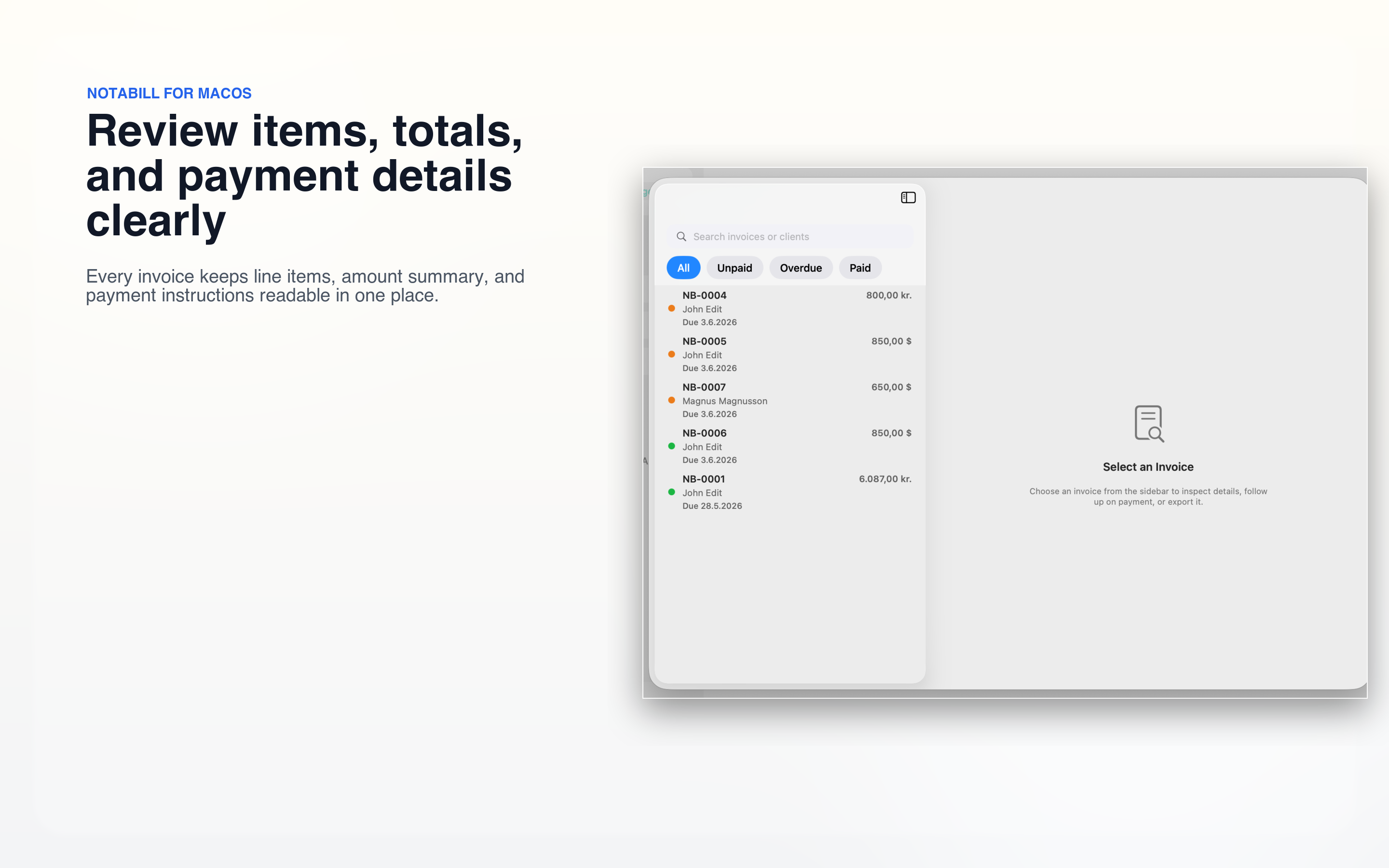Click the 650,00 $ amount
The image size is (1389, 868).
pos(891,387)
